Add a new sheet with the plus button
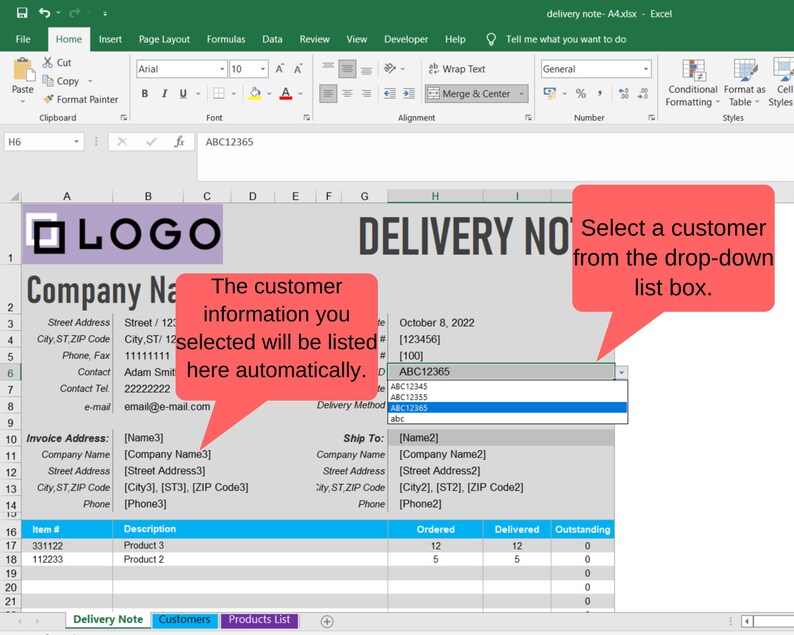This screenshot has width=794, height=635. (327, 621)
